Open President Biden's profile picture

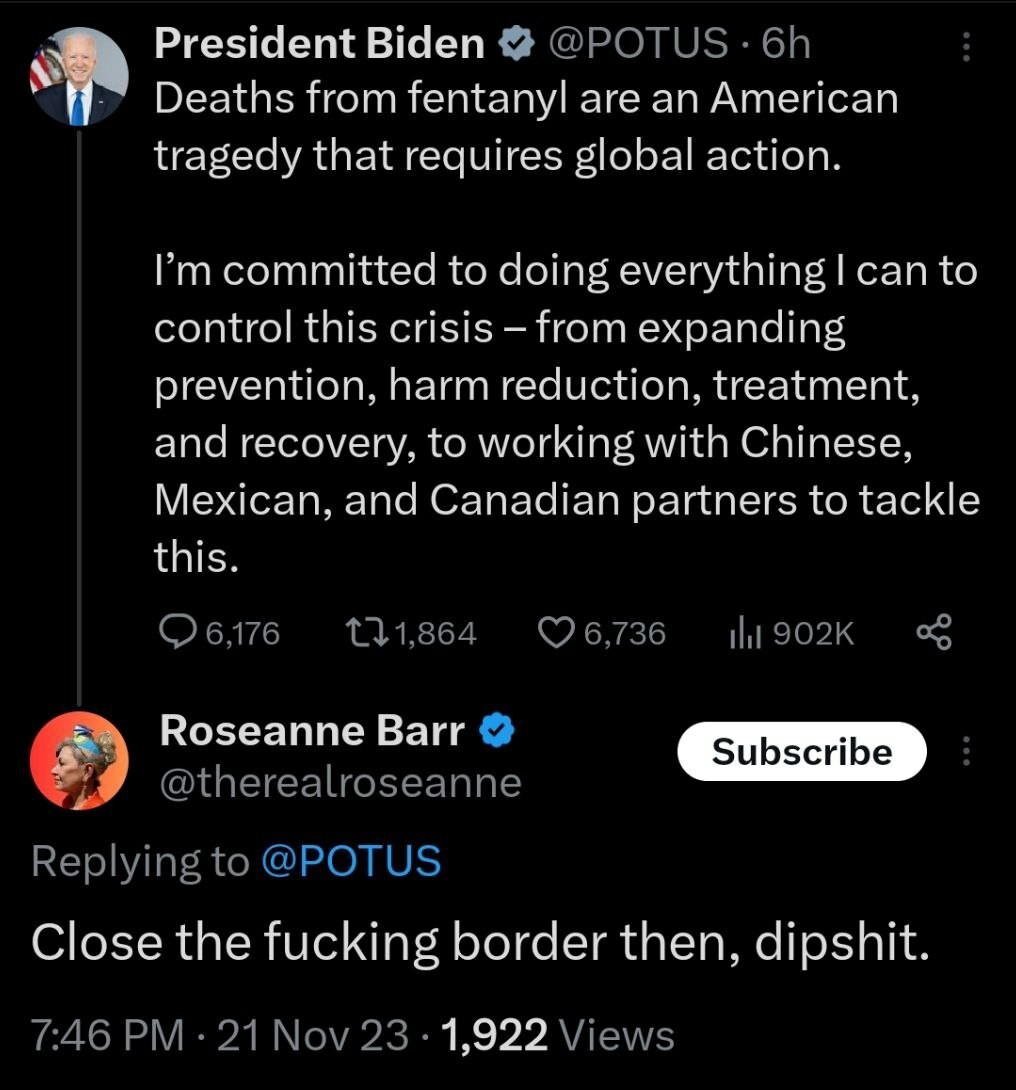79,75
